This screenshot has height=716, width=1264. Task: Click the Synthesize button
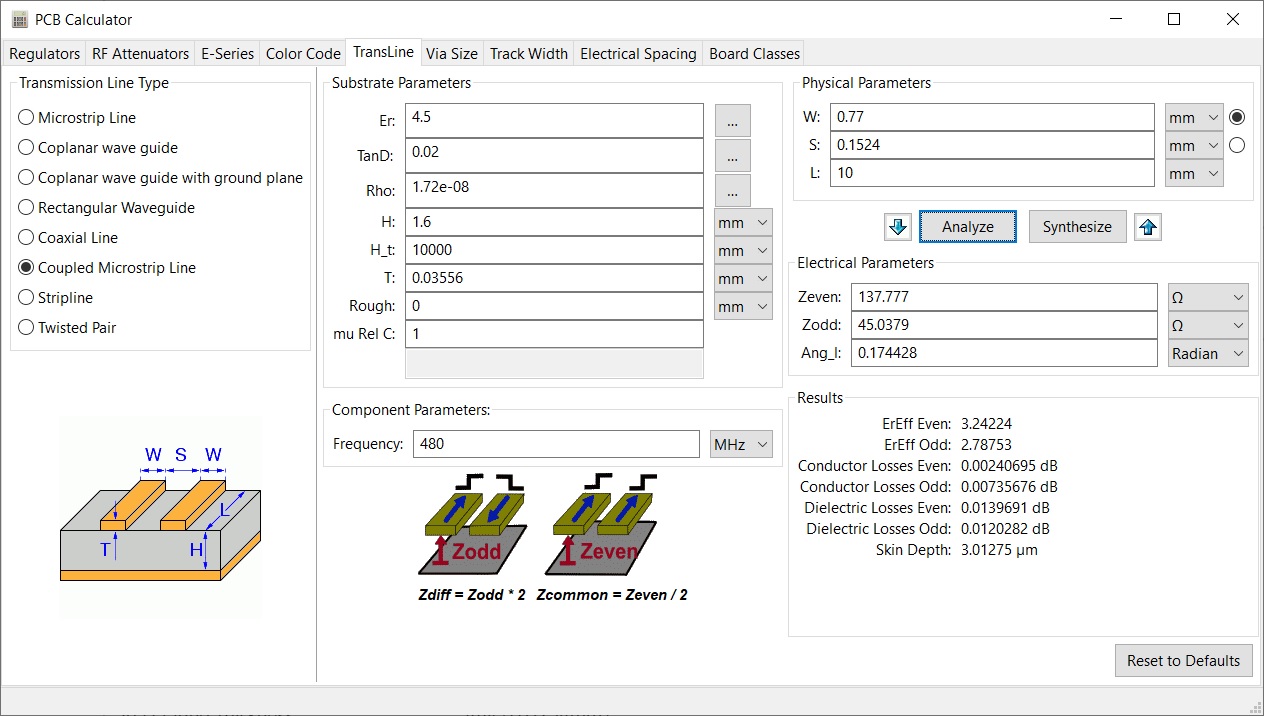[x=1077, y=227]
